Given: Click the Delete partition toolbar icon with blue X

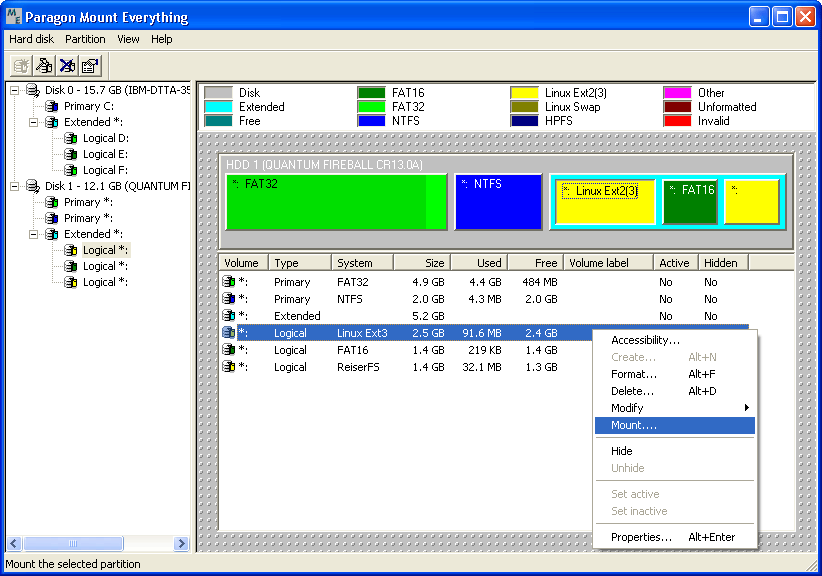Looking at the screenshot, I should 67,66.
